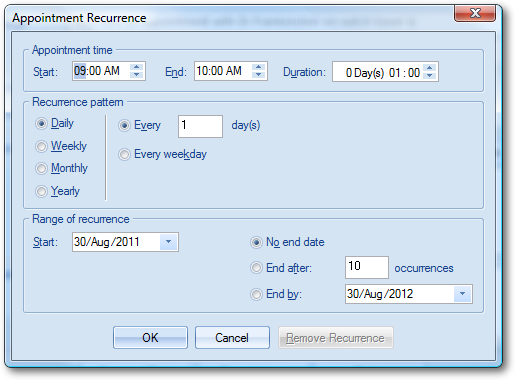Increase appointment End time with up arrow
This screenshot has width=515, height=380.
[x=258, y=67]
